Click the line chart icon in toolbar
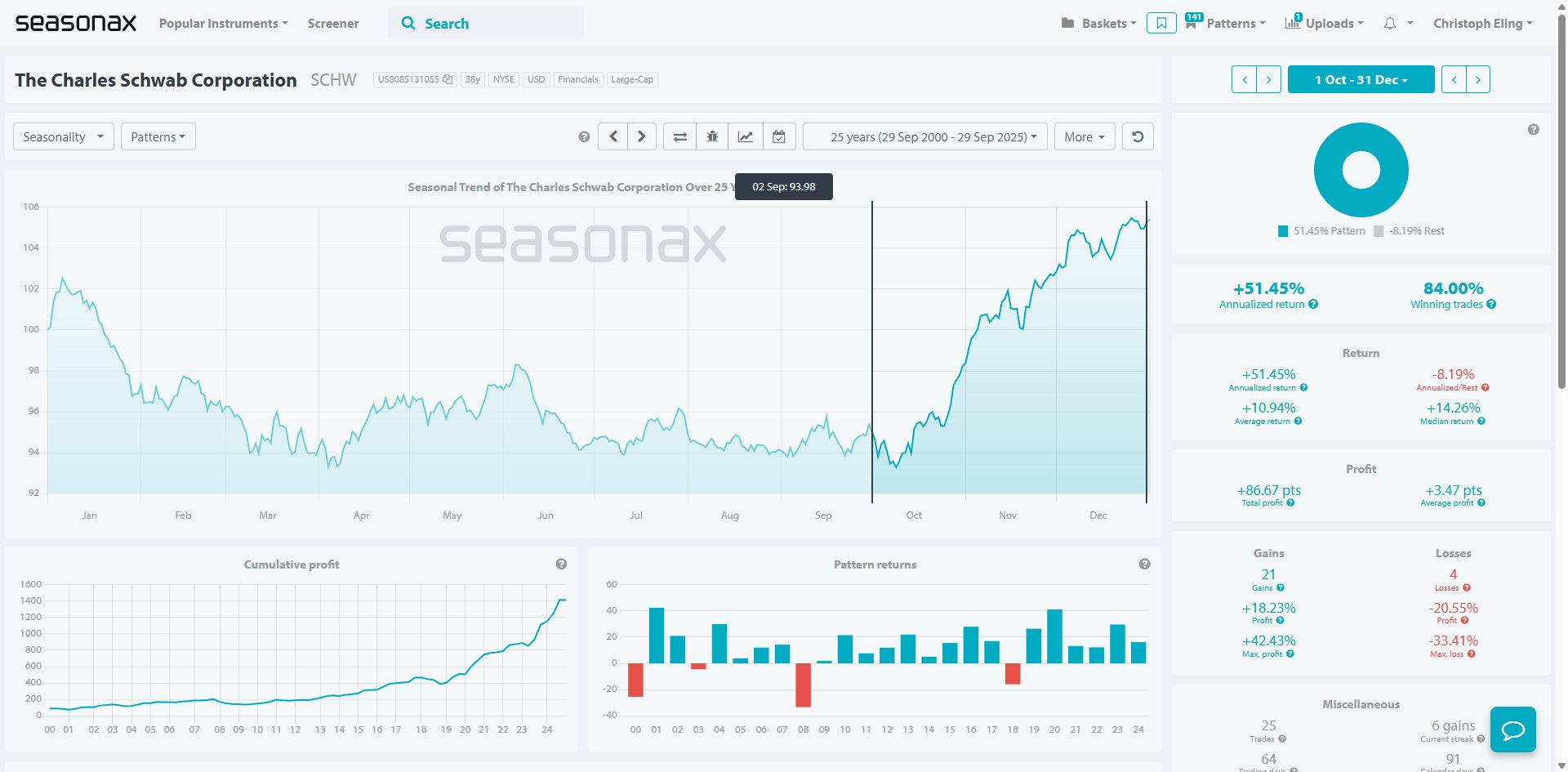 click(x=746, y=137)
